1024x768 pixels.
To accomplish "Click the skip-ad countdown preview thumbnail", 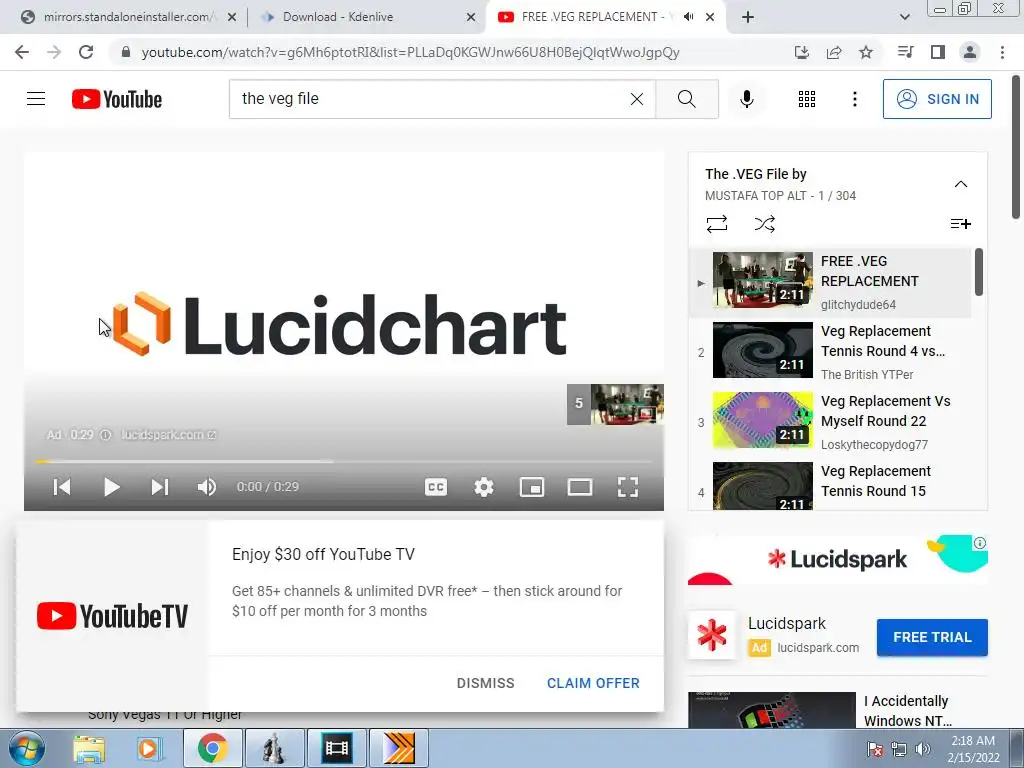I will (615, 404).
